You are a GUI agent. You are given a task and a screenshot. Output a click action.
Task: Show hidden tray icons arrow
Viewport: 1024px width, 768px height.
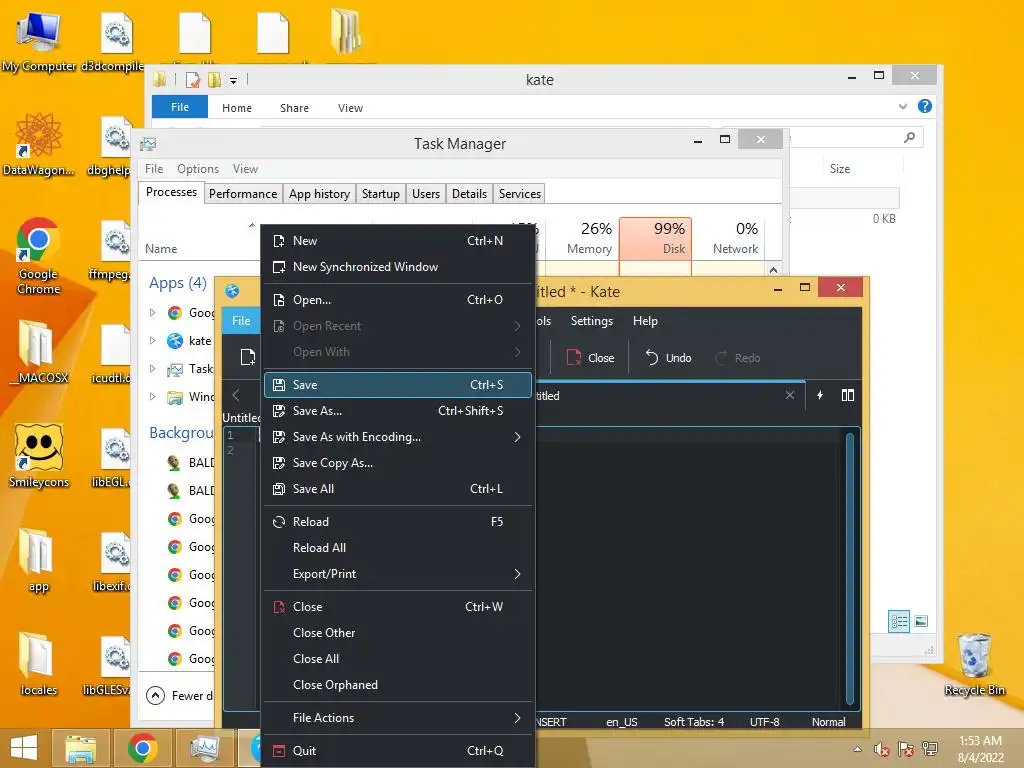coord(857,750)
